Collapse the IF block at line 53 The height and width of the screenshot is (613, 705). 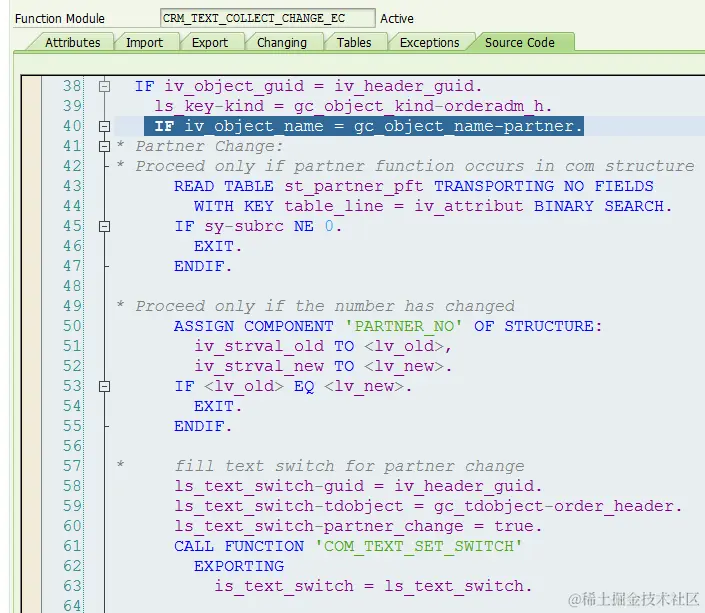click(x=104, y=386)
